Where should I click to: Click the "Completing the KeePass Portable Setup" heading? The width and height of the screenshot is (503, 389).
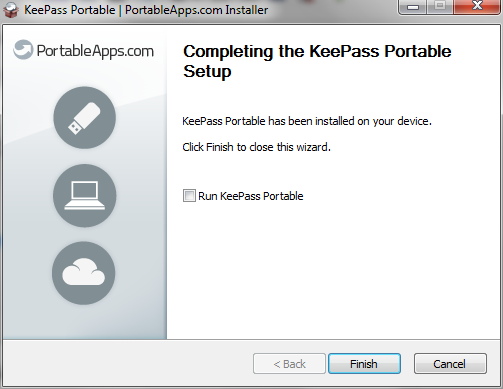tap(317, 61)
